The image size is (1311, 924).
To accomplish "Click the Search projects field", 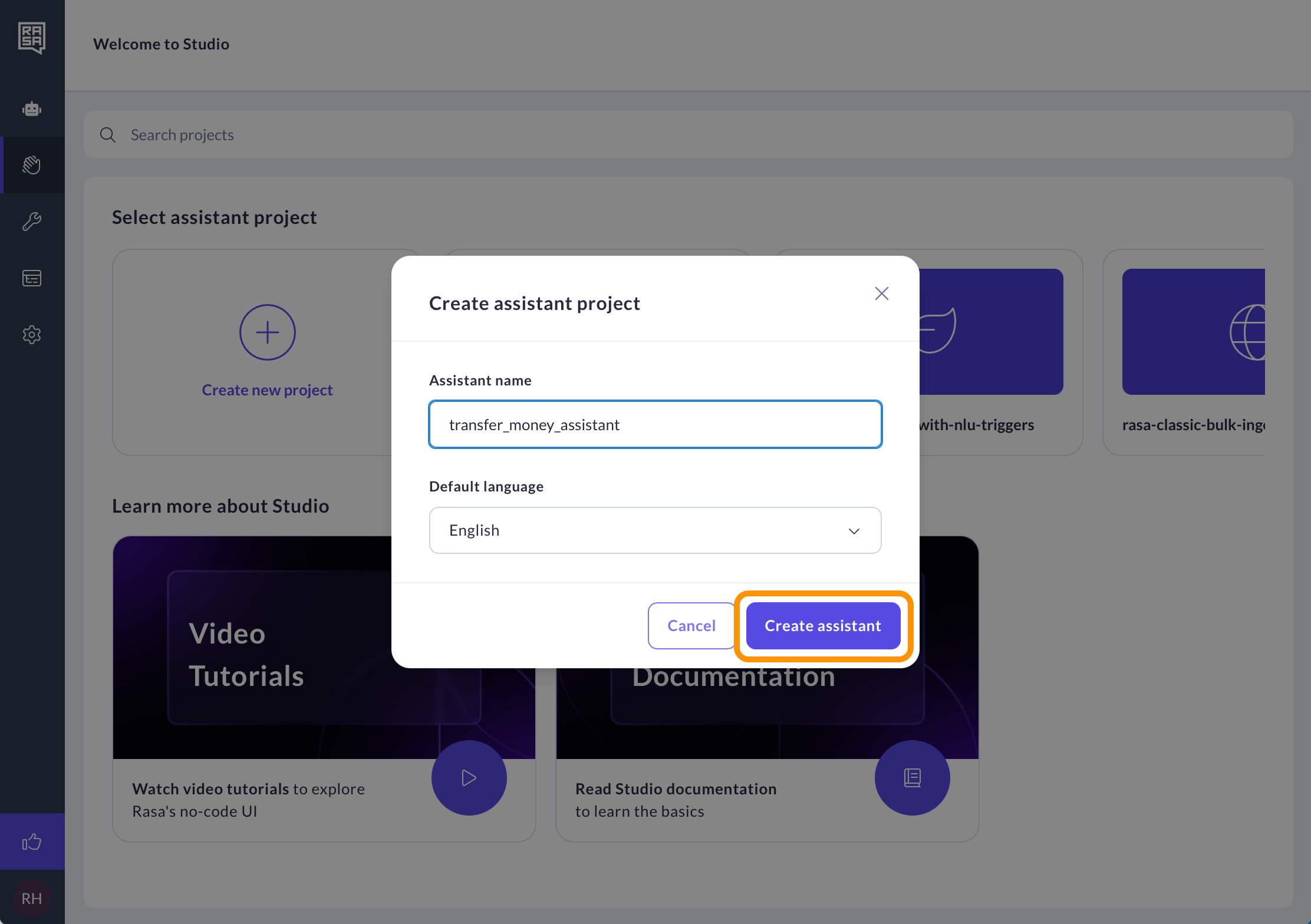I will [x=689, y=135].
